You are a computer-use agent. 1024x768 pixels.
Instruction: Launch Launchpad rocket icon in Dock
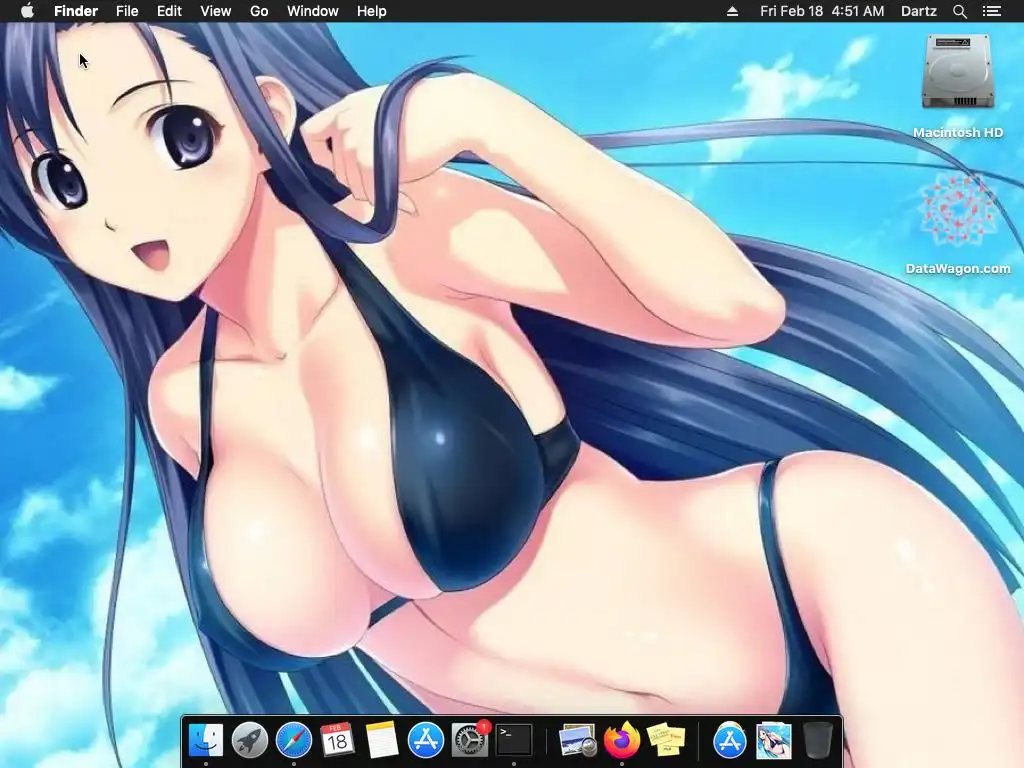pos(249,741)
